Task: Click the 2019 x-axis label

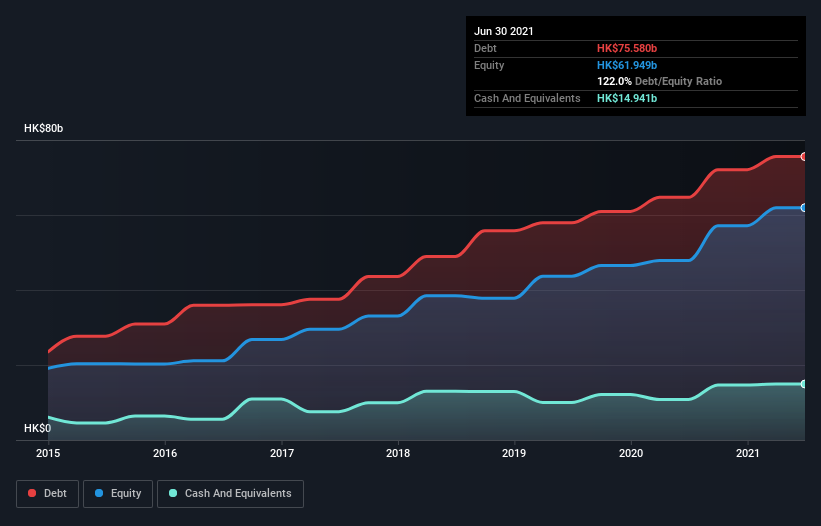Action: click(x=514, y=453)
